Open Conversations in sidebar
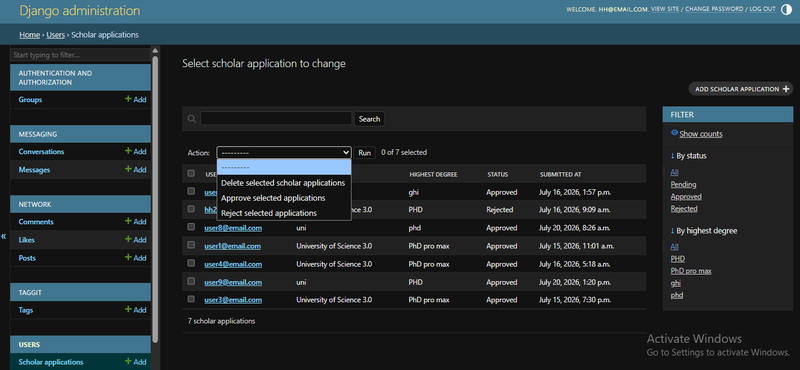 tap(41, 152)
